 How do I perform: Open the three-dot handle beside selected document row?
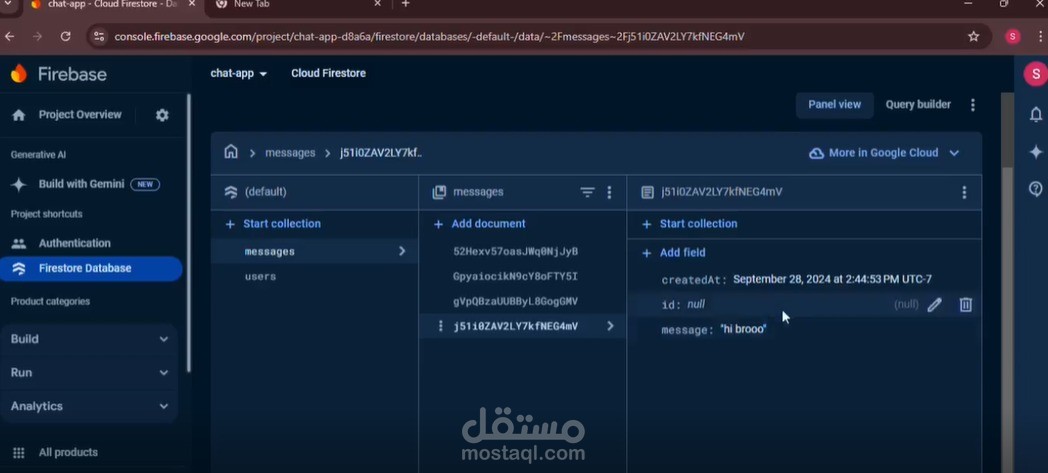coord(440,326)
